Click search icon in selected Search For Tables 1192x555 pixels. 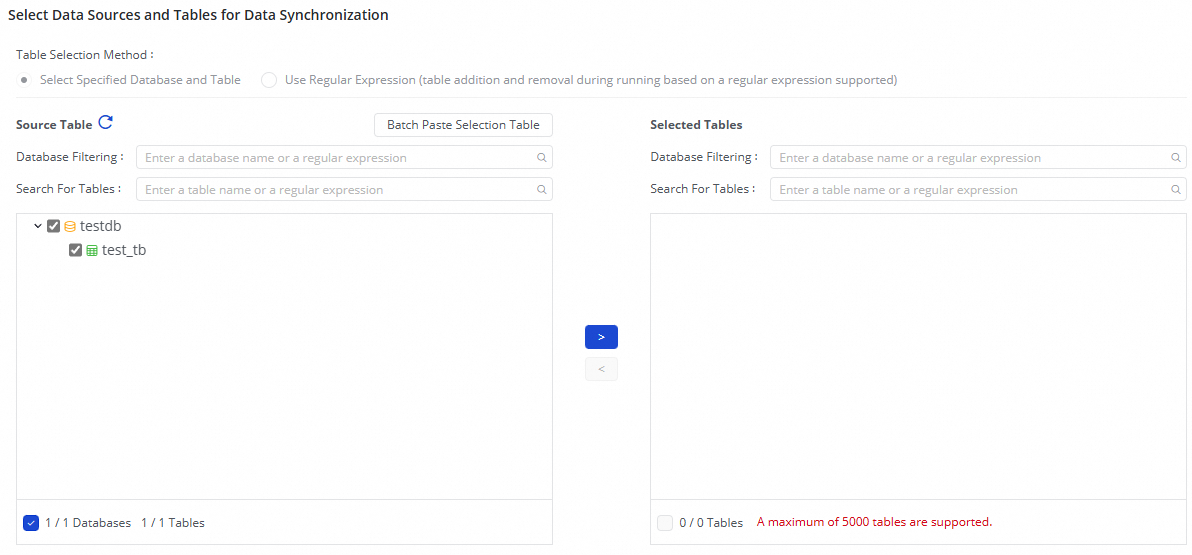pyautogui.click(x=1175, y=190)
